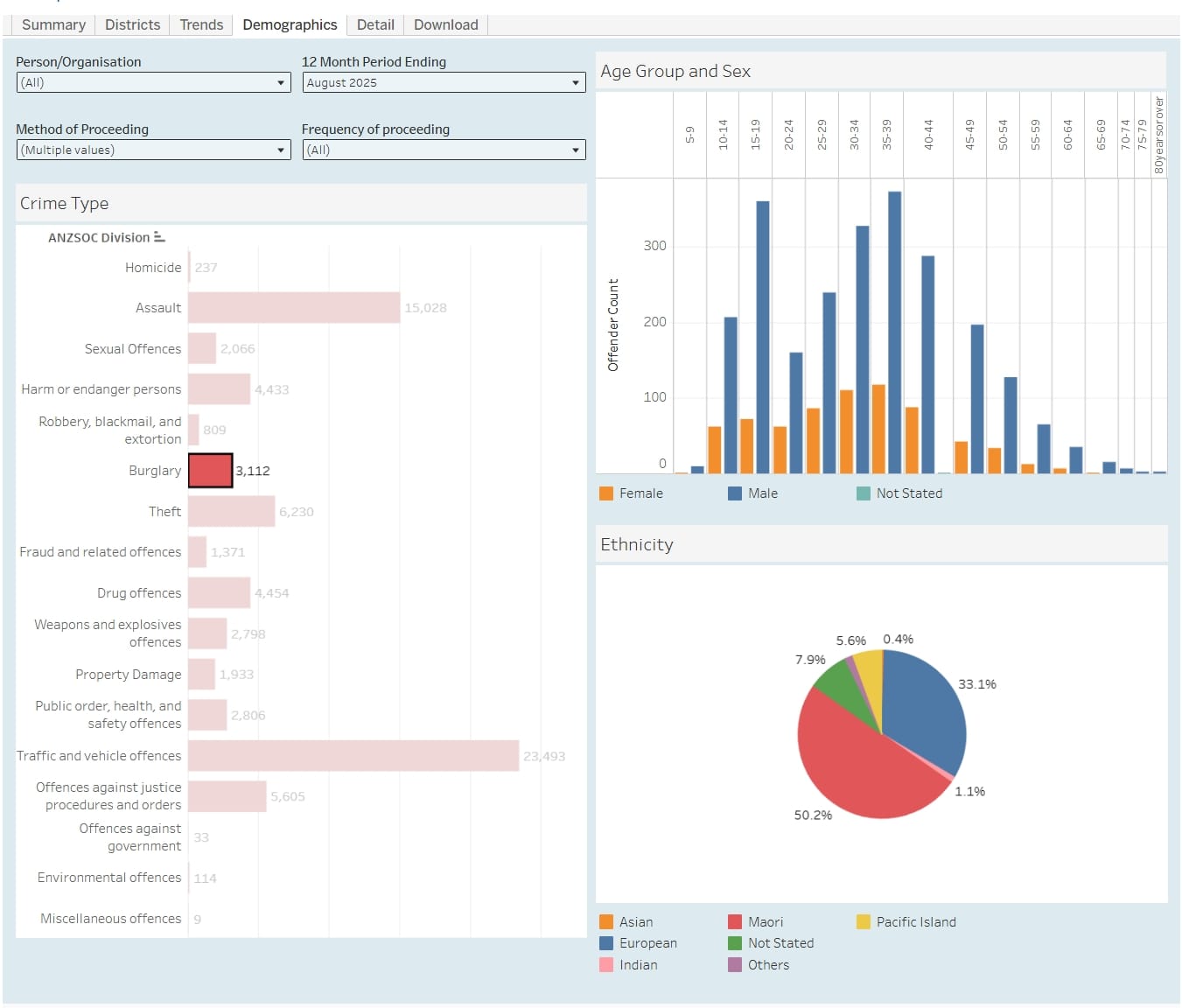This screenshot has height=1008, width=1182.
Task: Click the European legend color swatch
Action: [x=606, y=943]
